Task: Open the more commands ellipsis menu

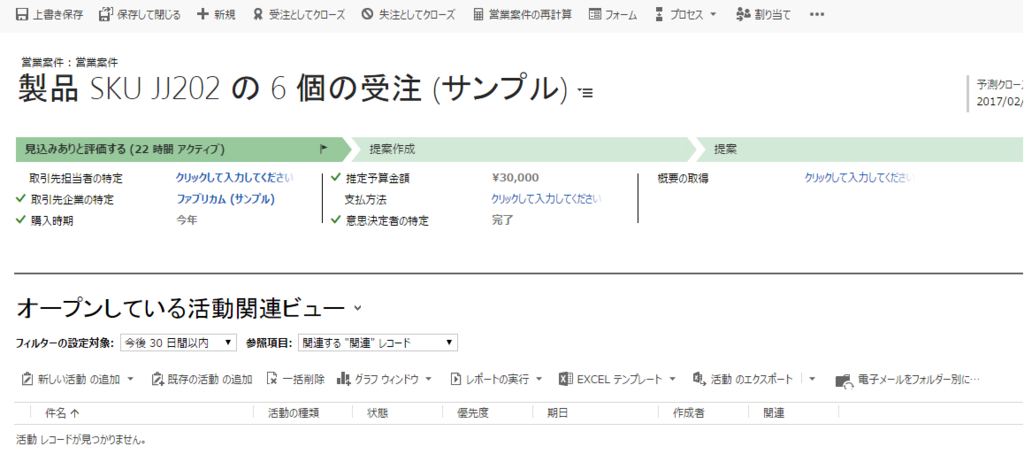Action: click(x=816, y=14)
